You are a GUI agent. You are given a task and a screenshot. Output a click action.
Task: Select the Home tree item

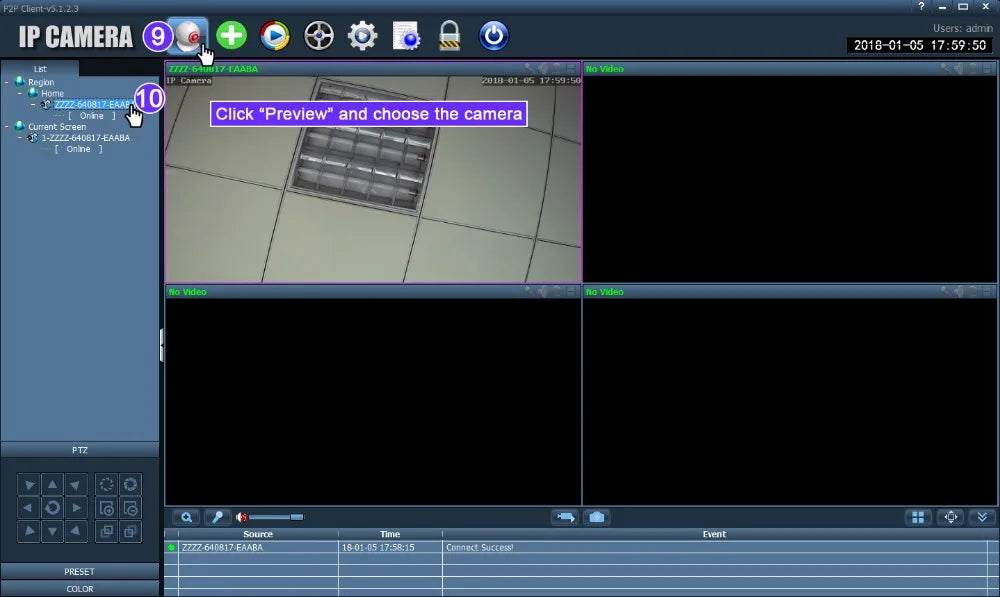tap(52, 93)
